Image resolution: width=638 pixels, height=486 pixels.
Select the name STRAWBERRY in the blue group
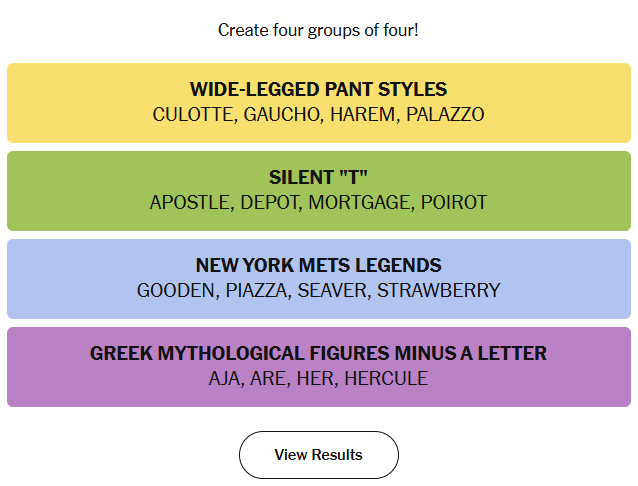click(x=438, y=290)
